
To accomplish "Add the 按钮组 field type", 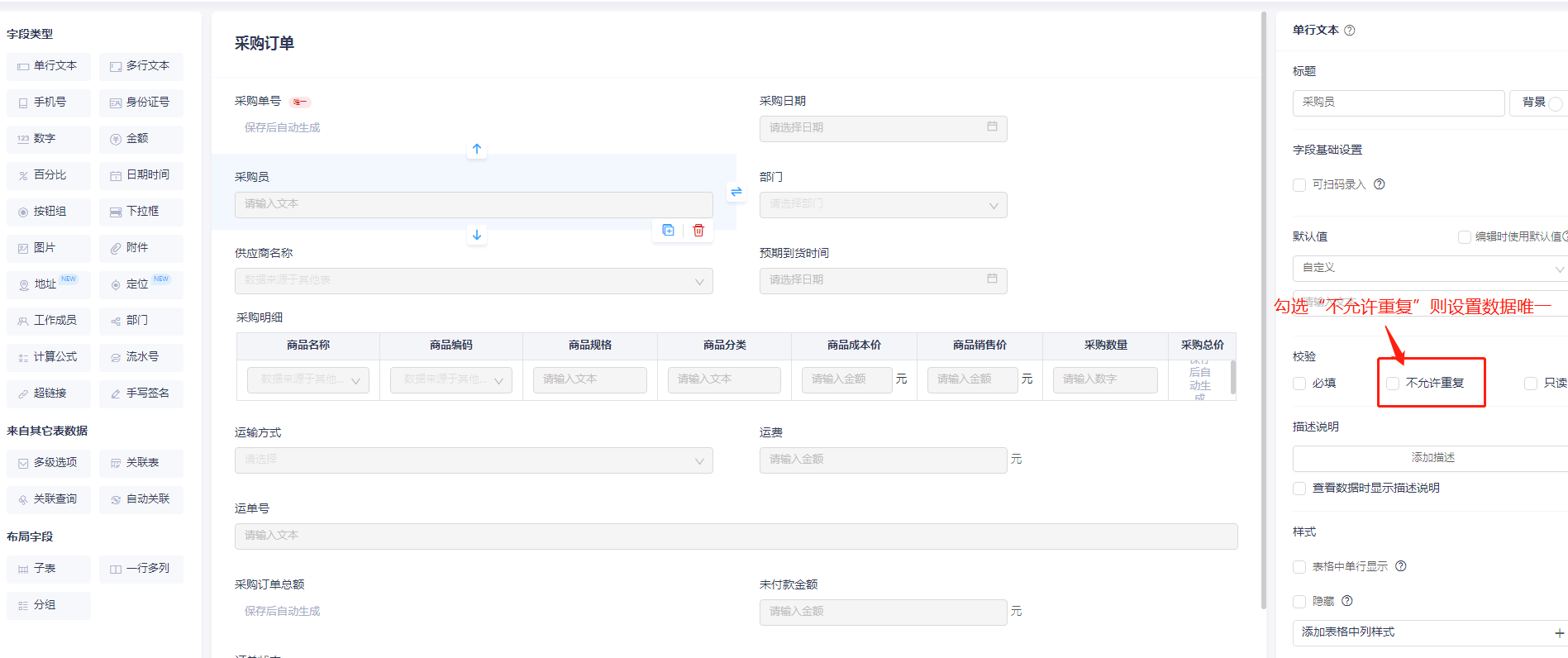I will coord(49,212).
